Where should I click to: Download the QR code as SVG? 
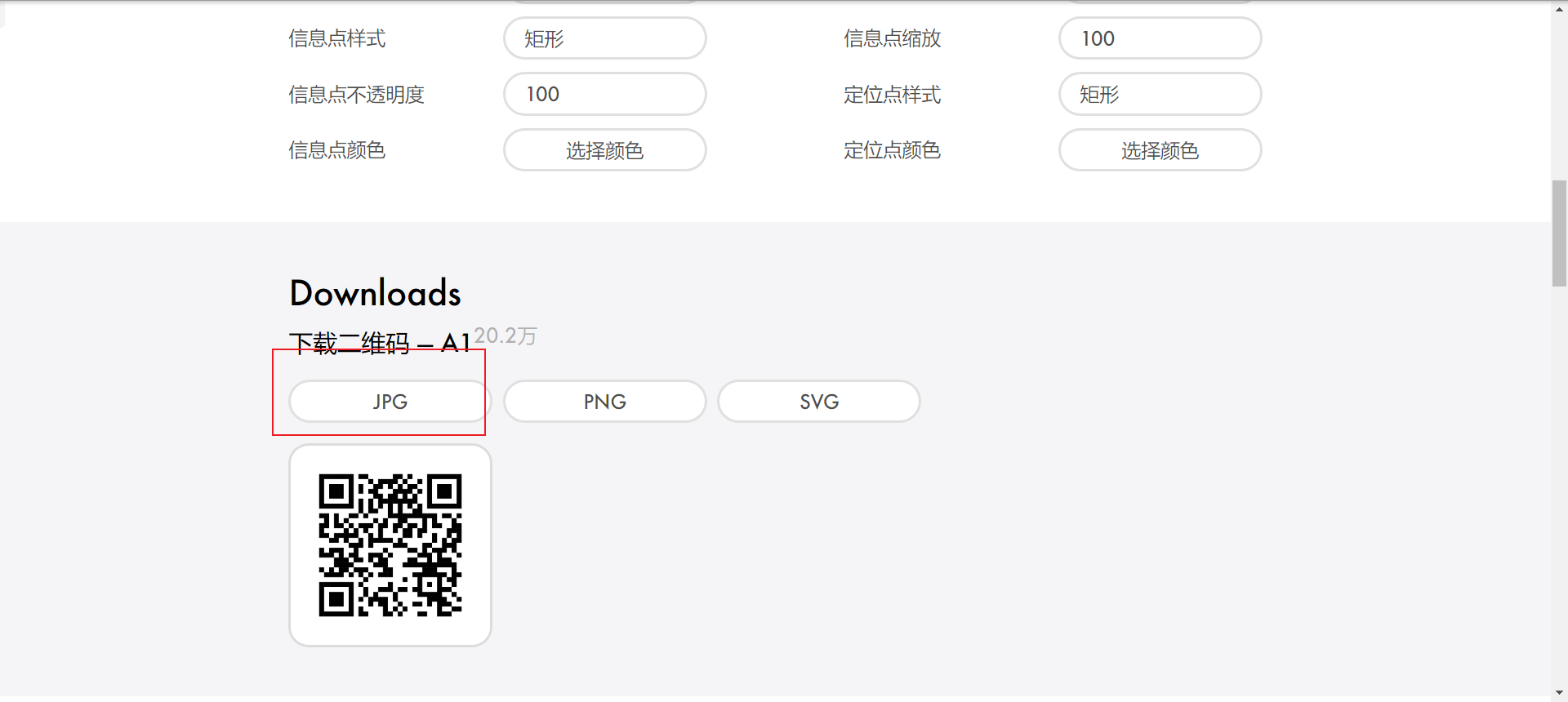819,402
